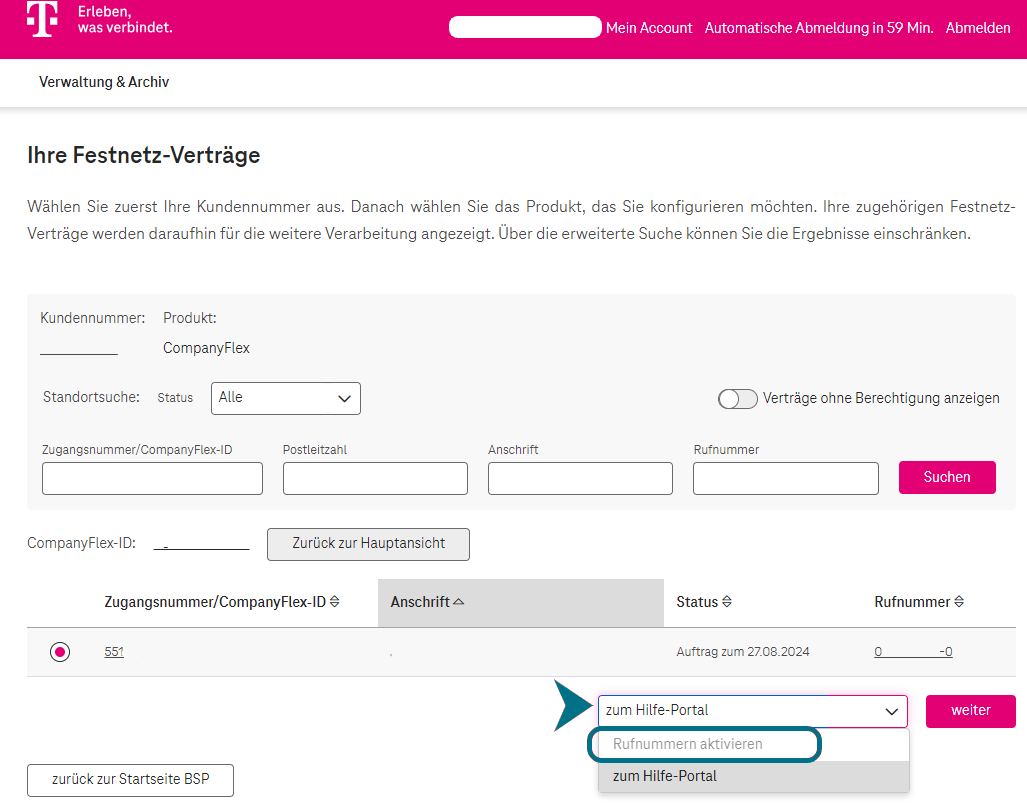Click zurück zur Startseite BSP button

click(130, 780)
